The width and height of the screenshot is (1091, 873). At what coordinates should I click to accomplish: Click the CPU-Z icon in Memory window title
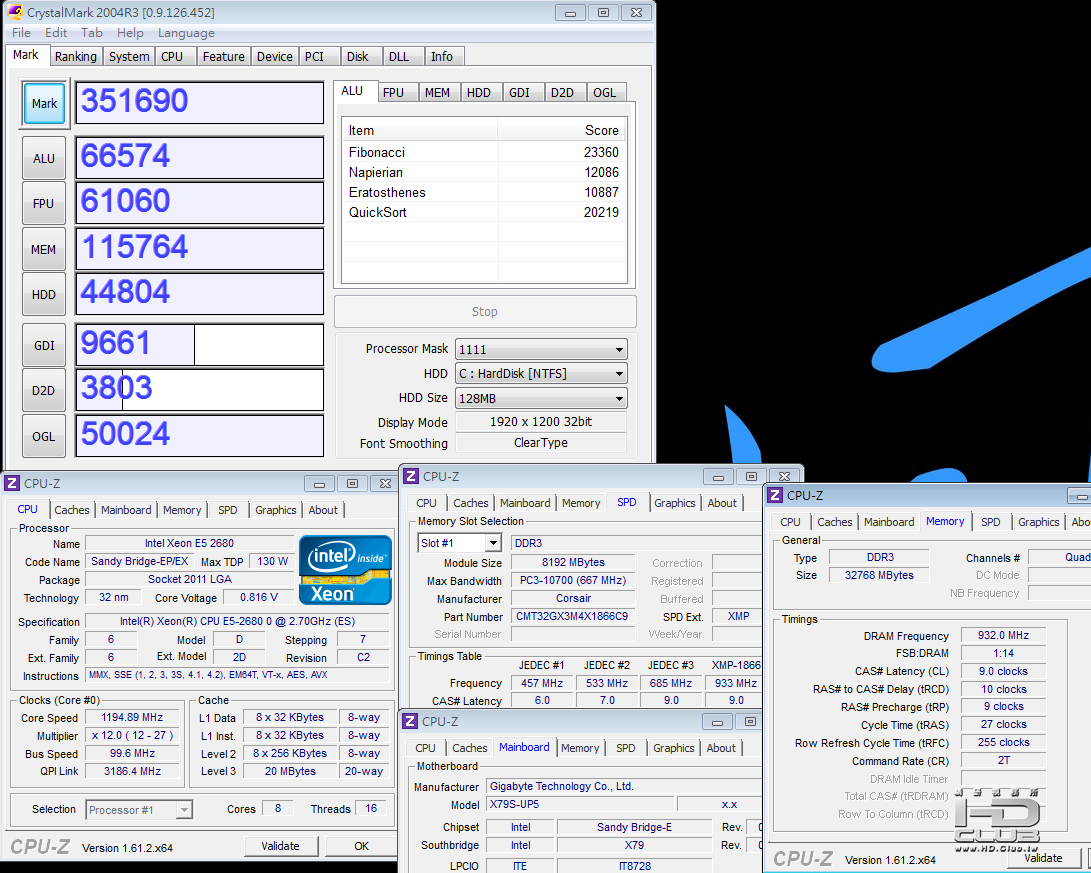775,495
